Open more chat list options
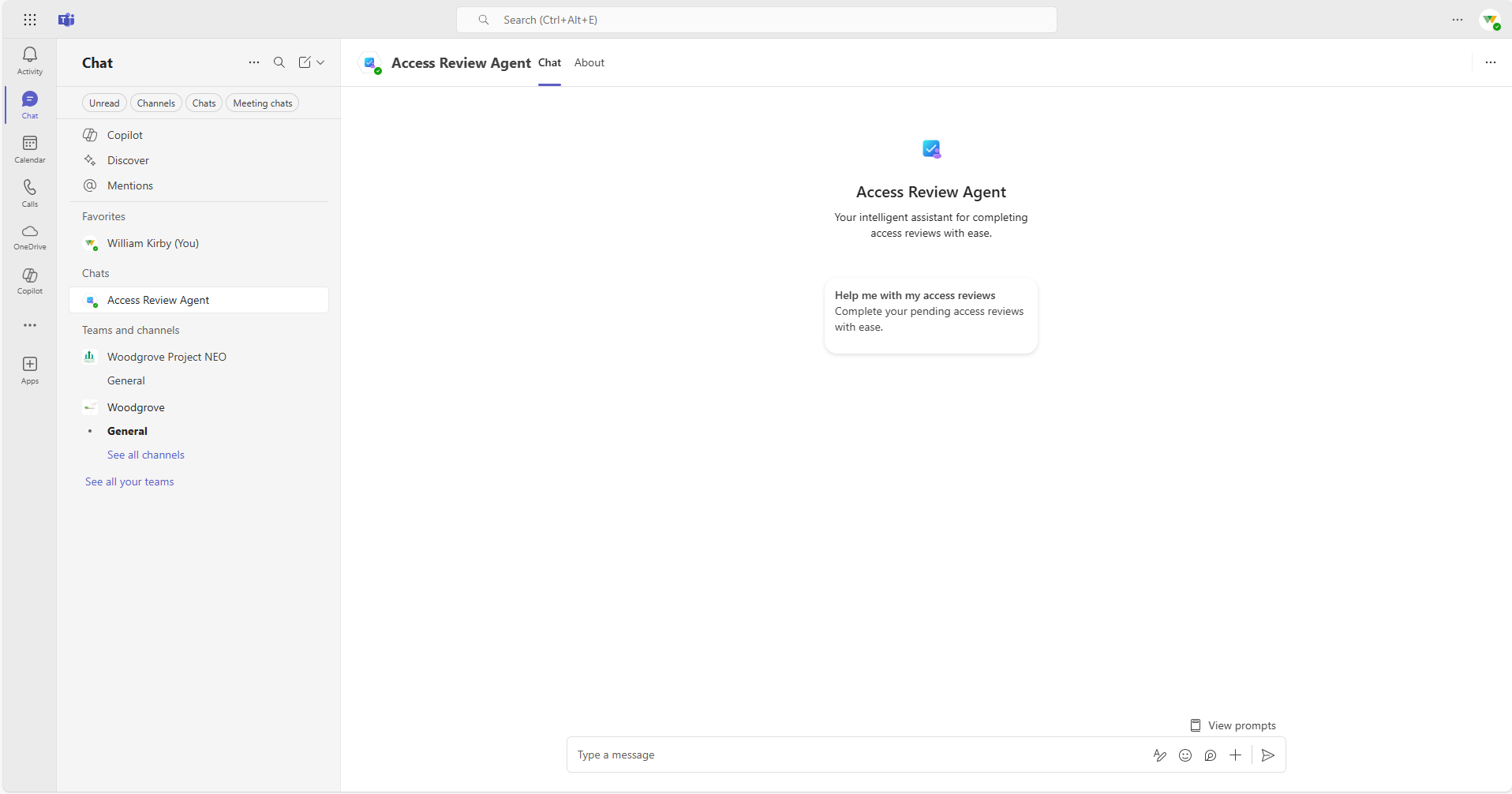The height and width of the screenshot is (794, 1512). 254,62
